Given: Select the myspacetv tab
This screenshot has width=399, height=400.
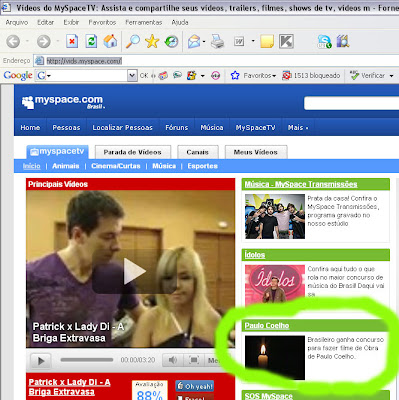Looking at the screenshot, I should [x=57, y=152].
